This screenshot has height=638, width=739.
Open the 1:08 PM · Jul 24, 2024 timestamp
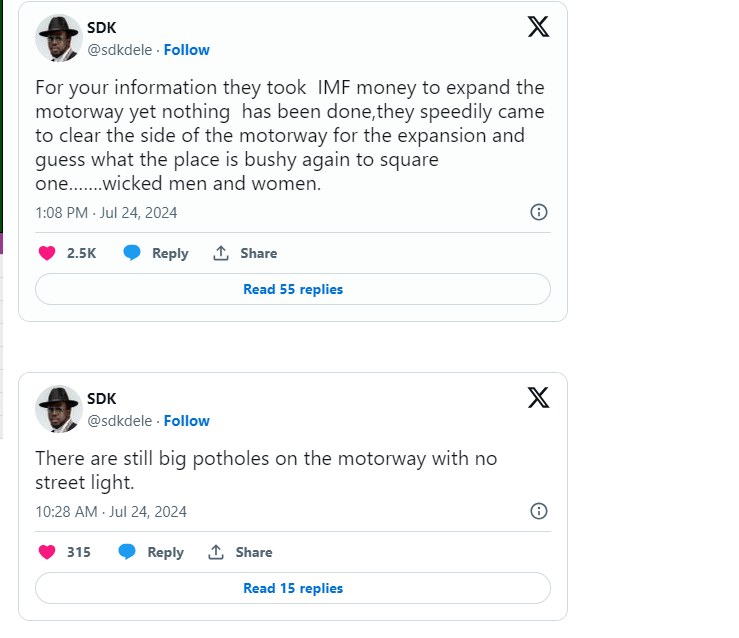click(x=106, y=213)
